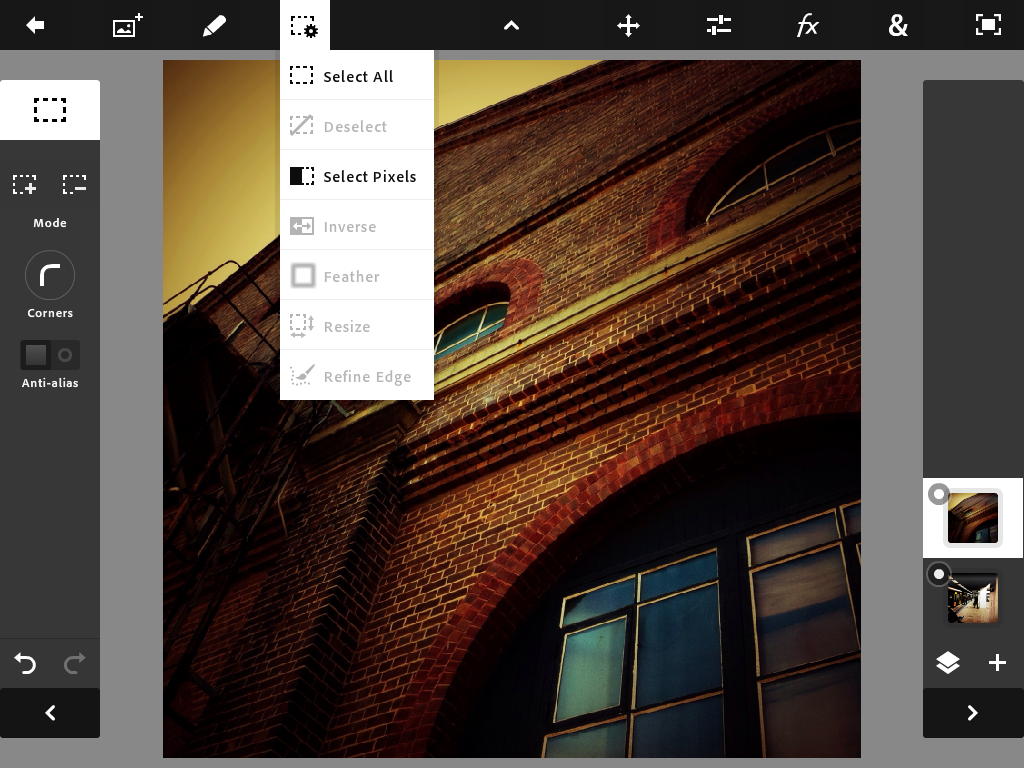Open the add image icon
1024x768 pixels.
tap(126, 26)
